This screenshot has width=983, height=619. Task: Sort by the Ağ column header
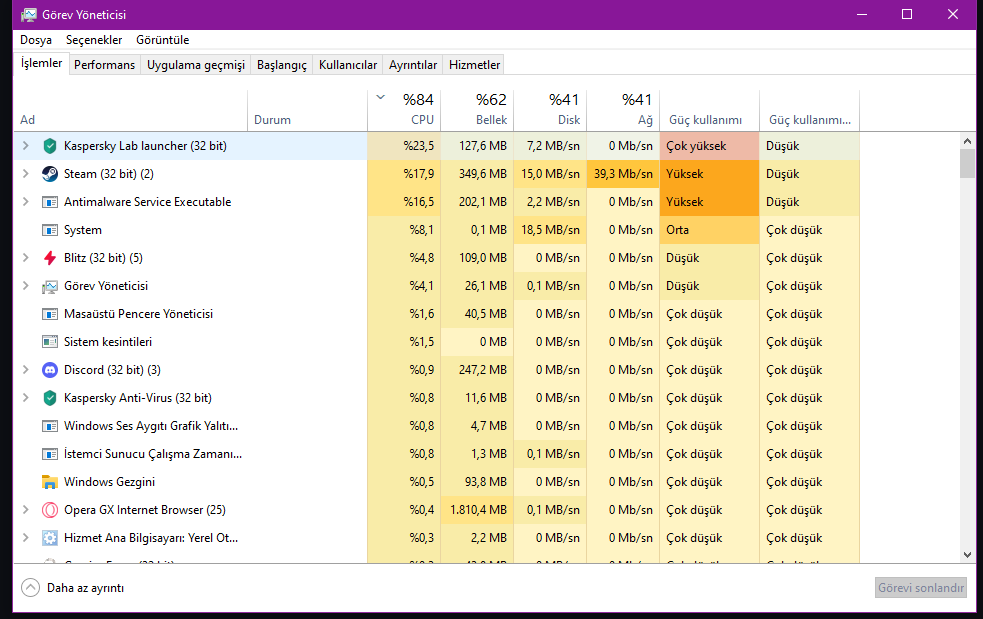(623, 110)
